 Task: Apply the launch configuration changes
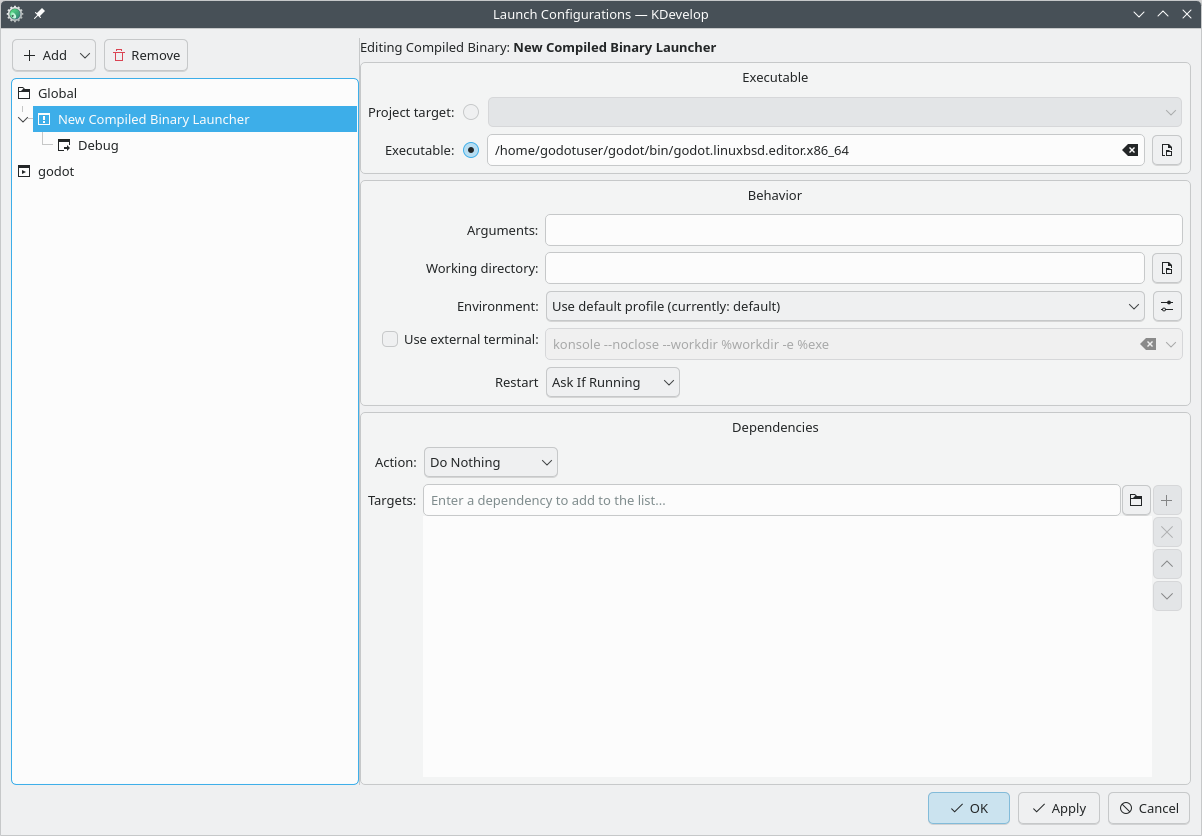pos(1058,808)
